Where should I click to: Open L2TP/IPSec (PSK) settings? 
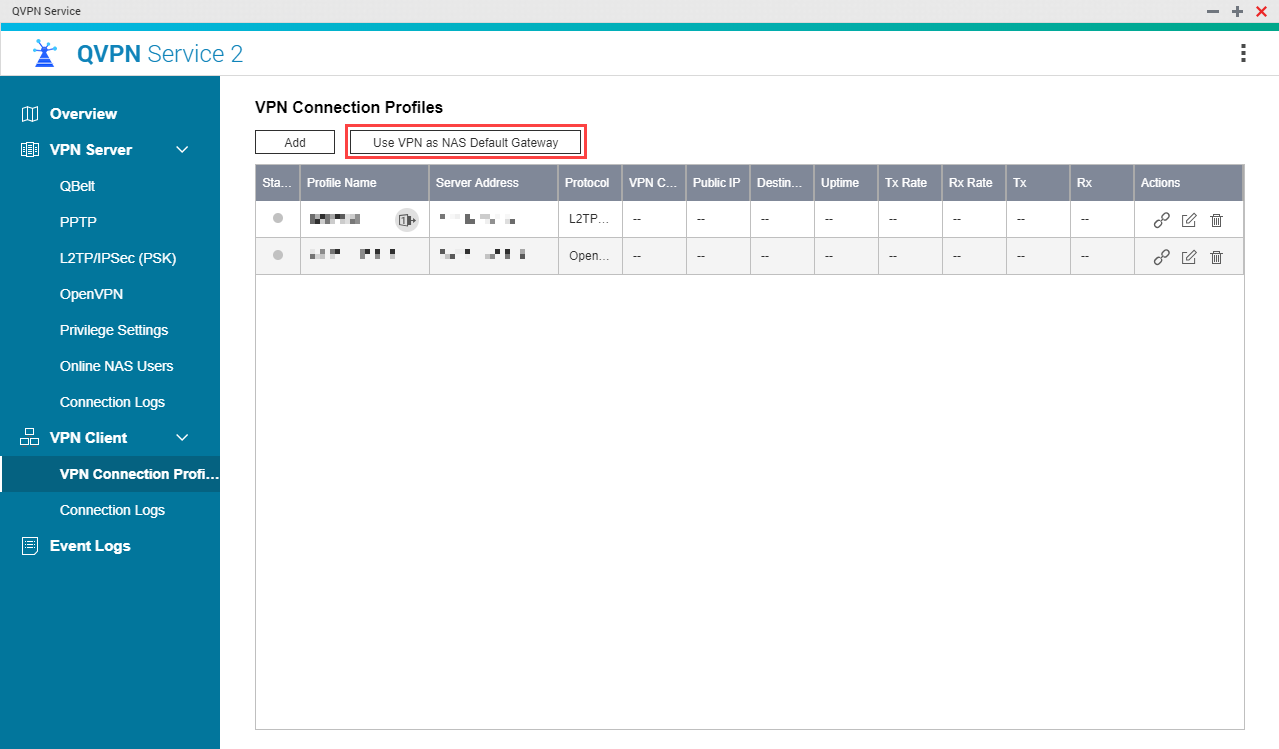[x=118, y=258]
